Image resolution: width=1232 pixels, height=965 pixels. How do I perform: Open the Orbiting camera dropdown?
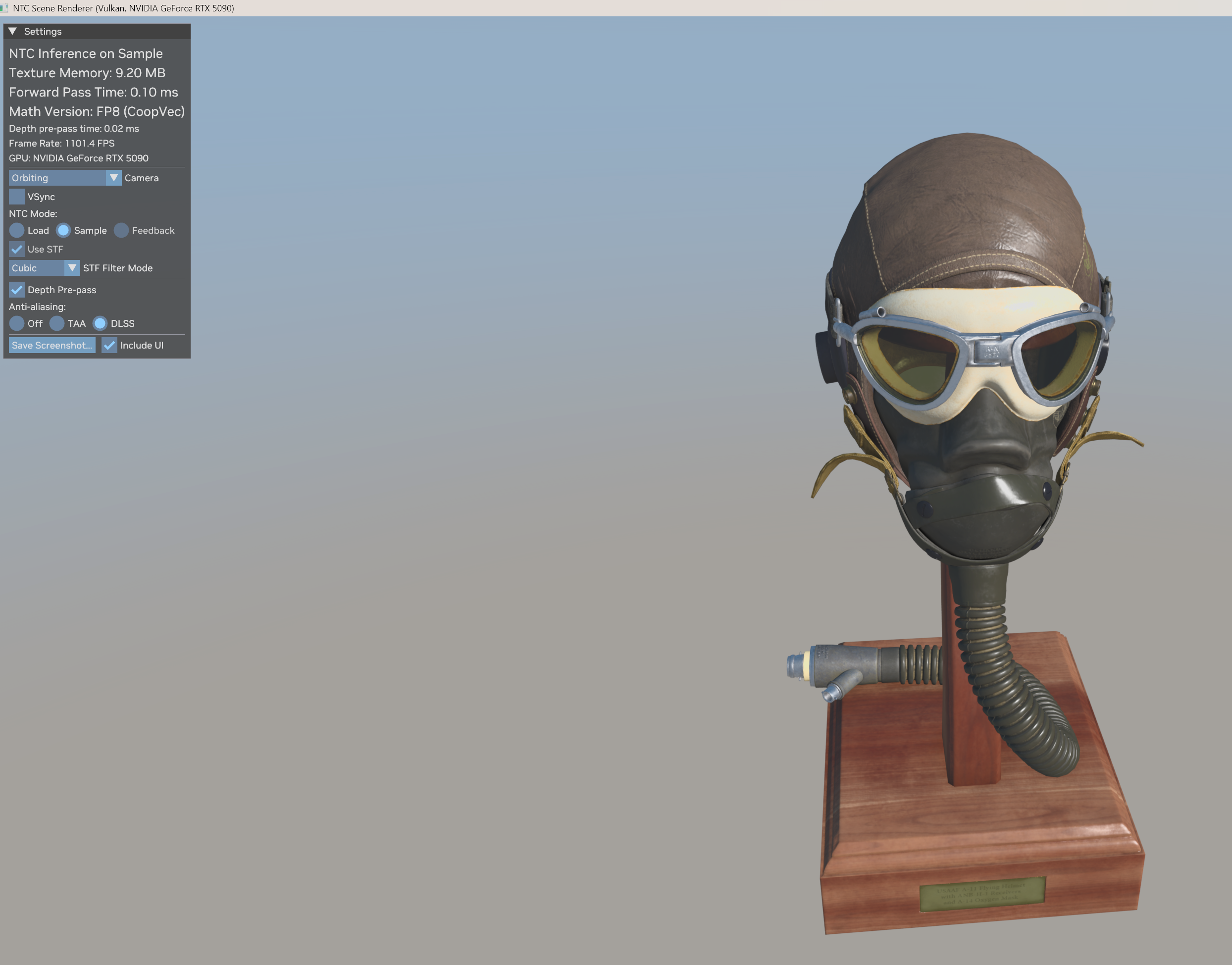click(x=64, y=178)
